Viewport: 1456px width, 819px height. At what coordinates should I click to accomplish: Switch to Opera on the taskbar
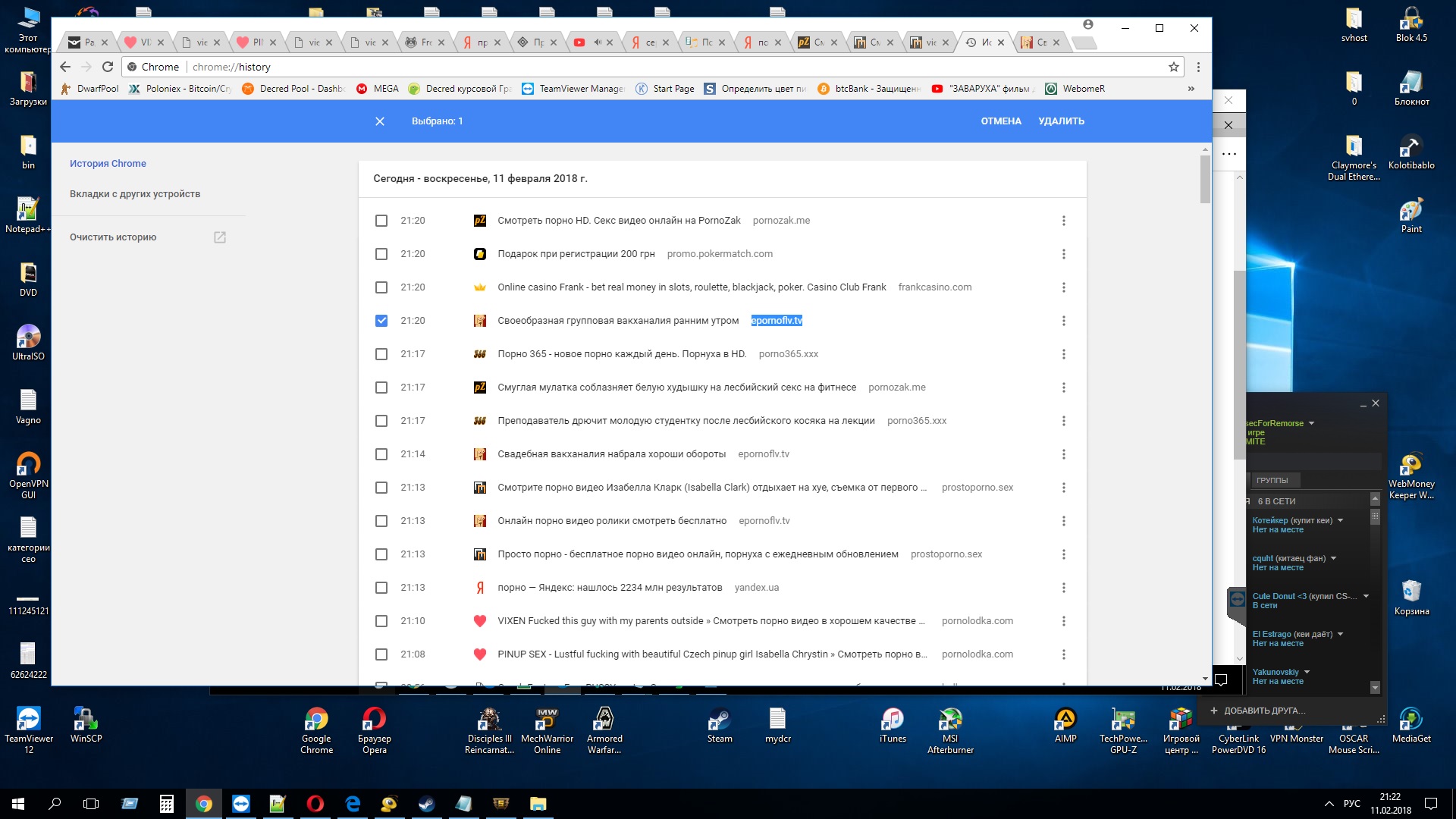315,804
